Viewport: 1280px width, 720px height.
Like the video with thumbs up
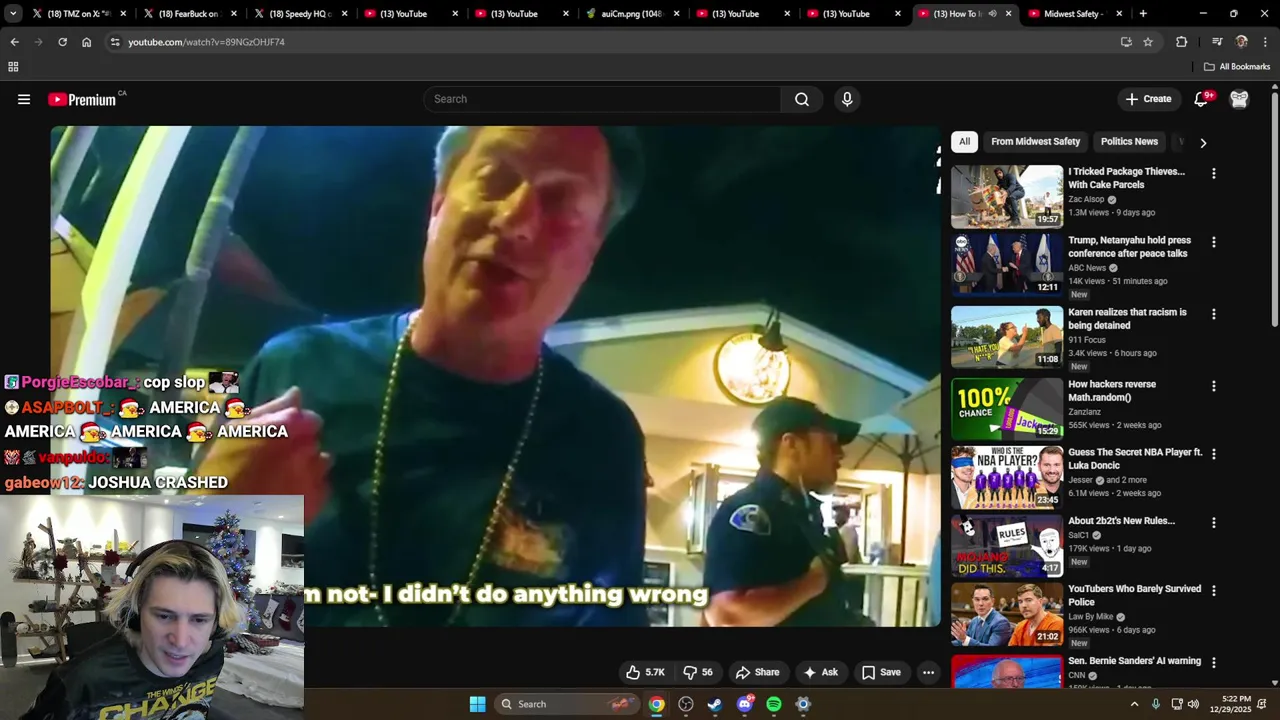point(645,673)
